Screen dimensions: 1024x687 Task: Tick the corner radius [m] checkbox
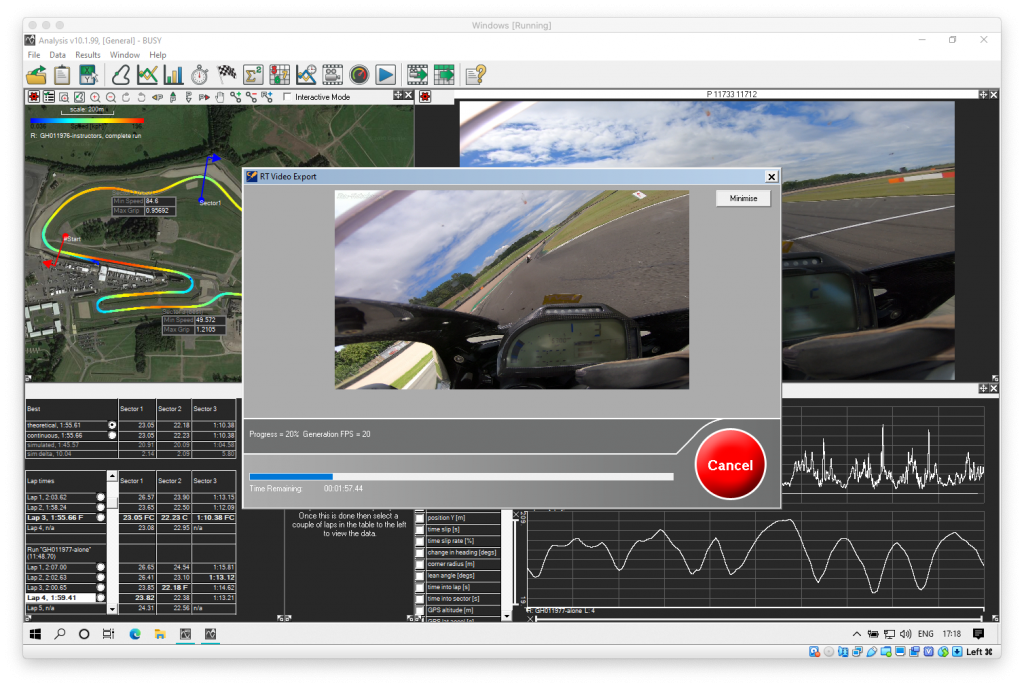click(420, 565)
